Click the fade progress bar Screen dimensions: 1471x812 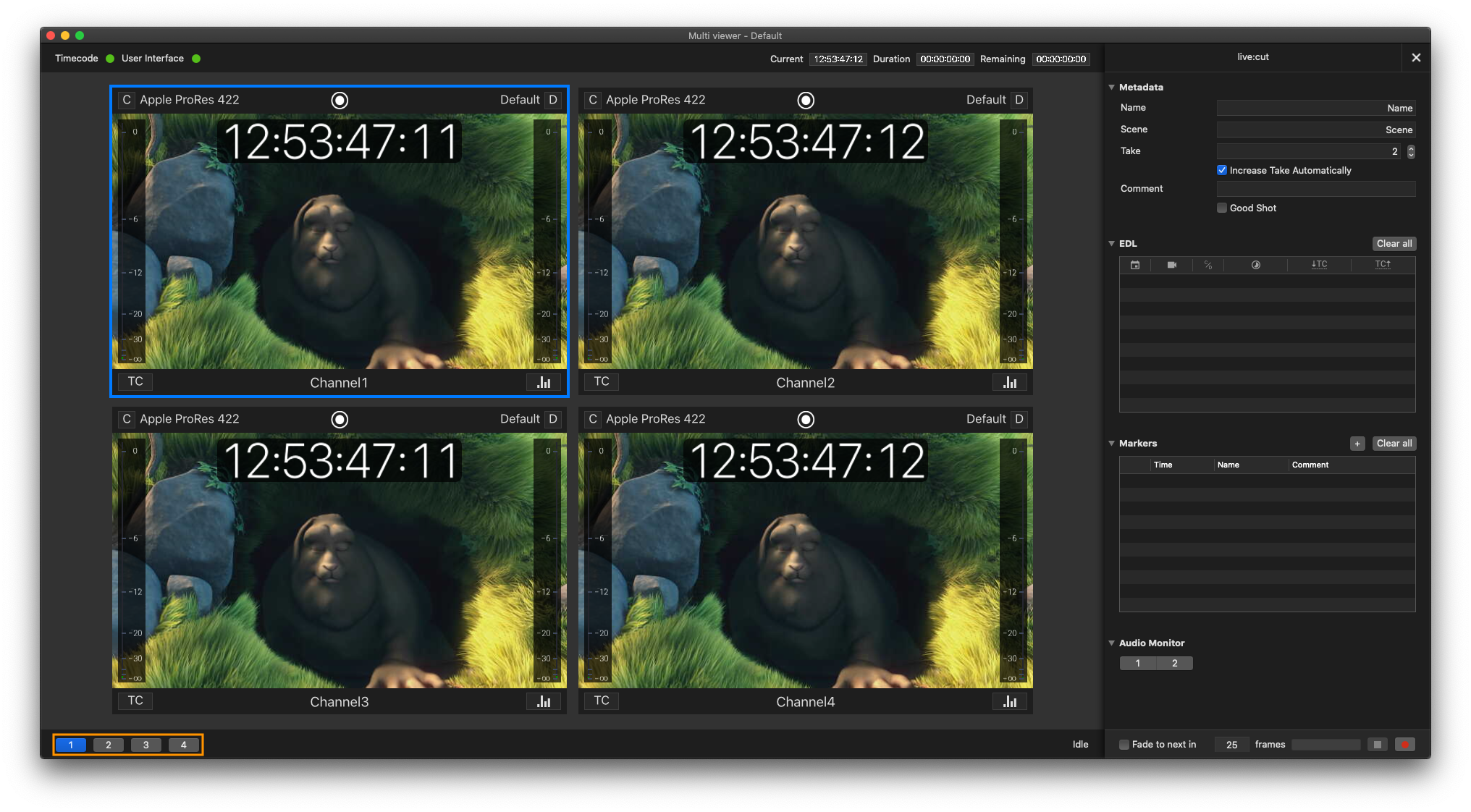coord(1326,745)
